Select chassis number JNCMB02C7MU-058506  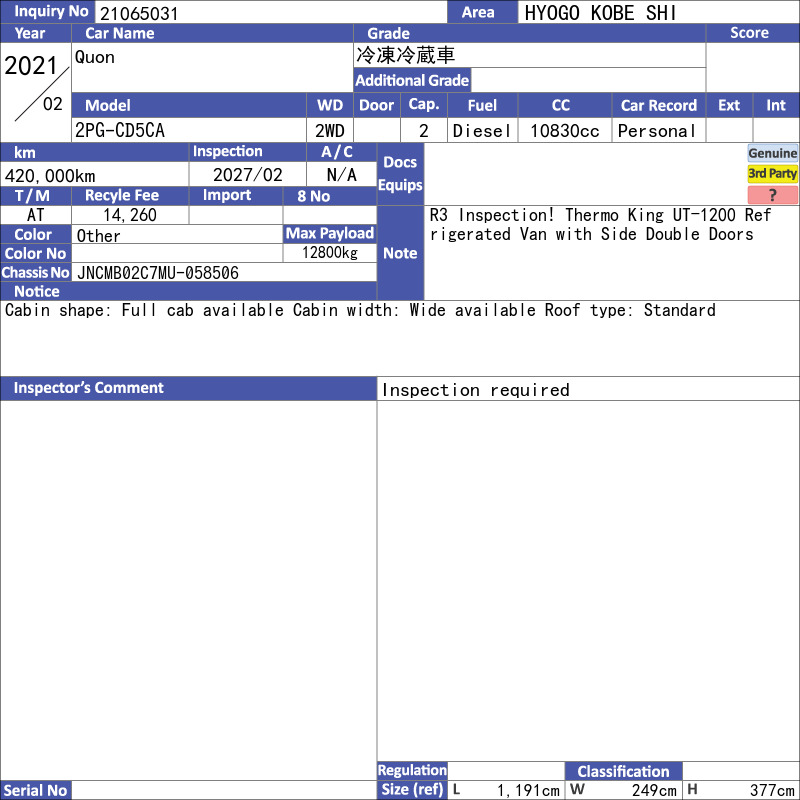pos(158,272)
